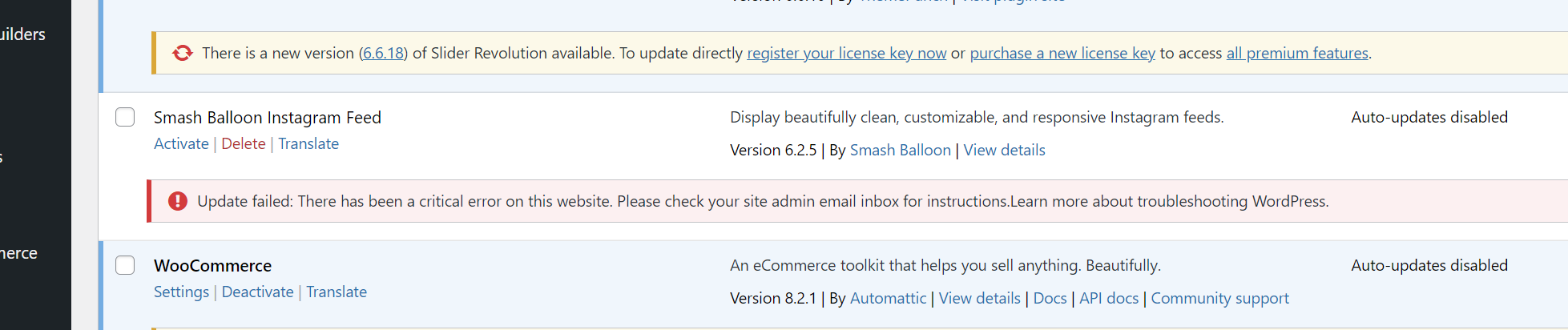
Task: Select the red update-failed error icon
Action: [178, 201]
